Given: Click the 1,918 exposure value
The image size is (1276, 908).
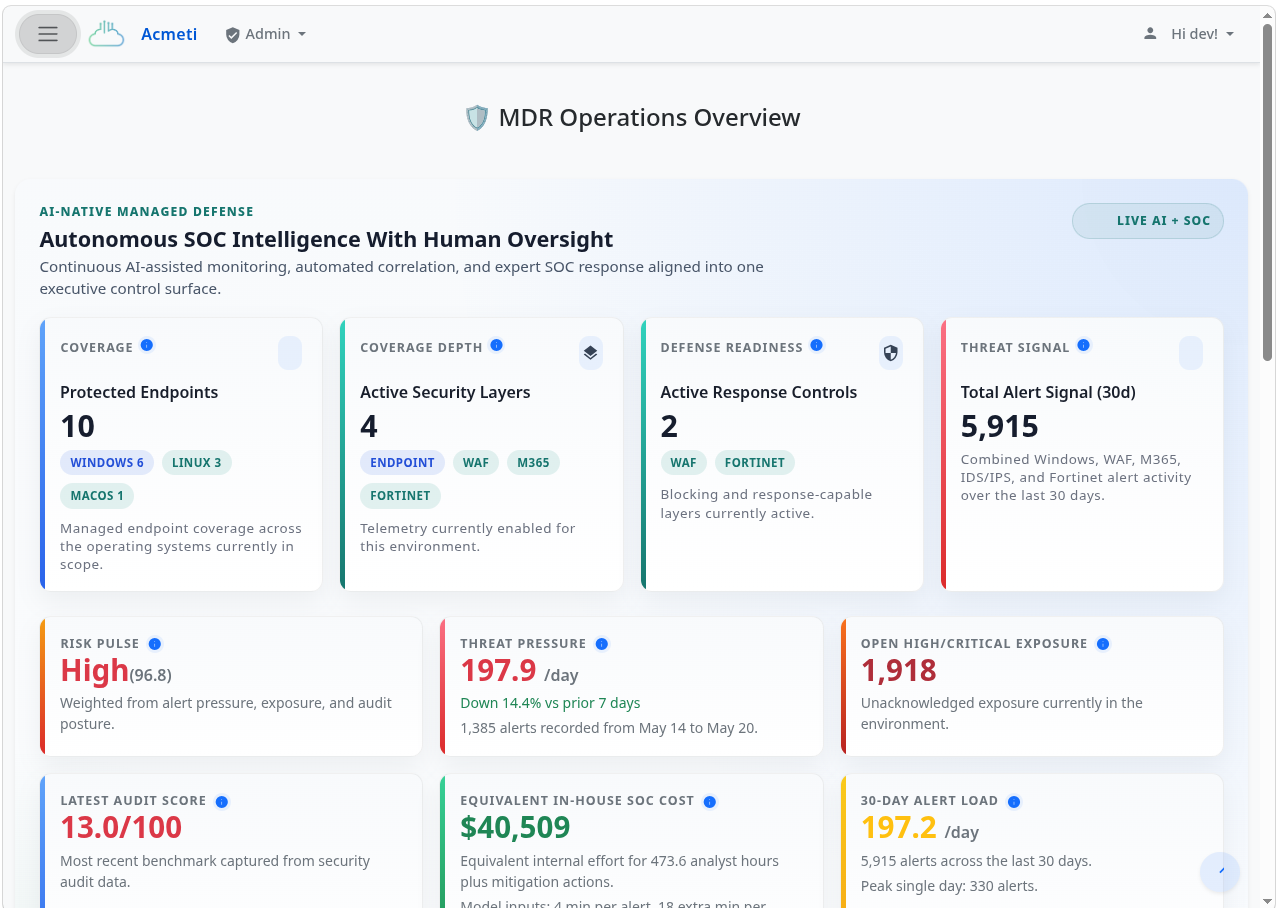Looking at the screenshot, I should [899, 671].
